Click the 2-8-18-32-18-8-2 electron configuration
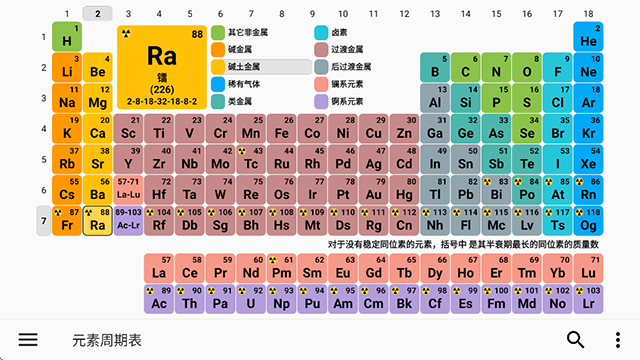Viewport: 640px width, 360px height. (162, 101)
